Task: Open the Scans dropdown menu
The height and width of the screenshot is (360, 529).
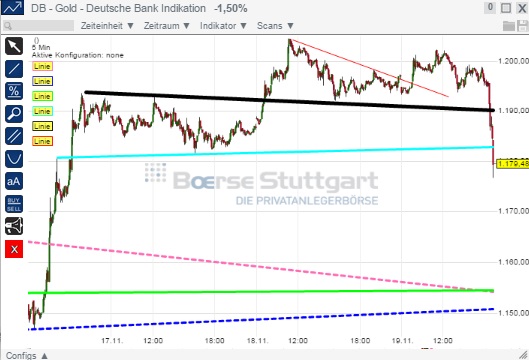Action: tap(275, 26)
